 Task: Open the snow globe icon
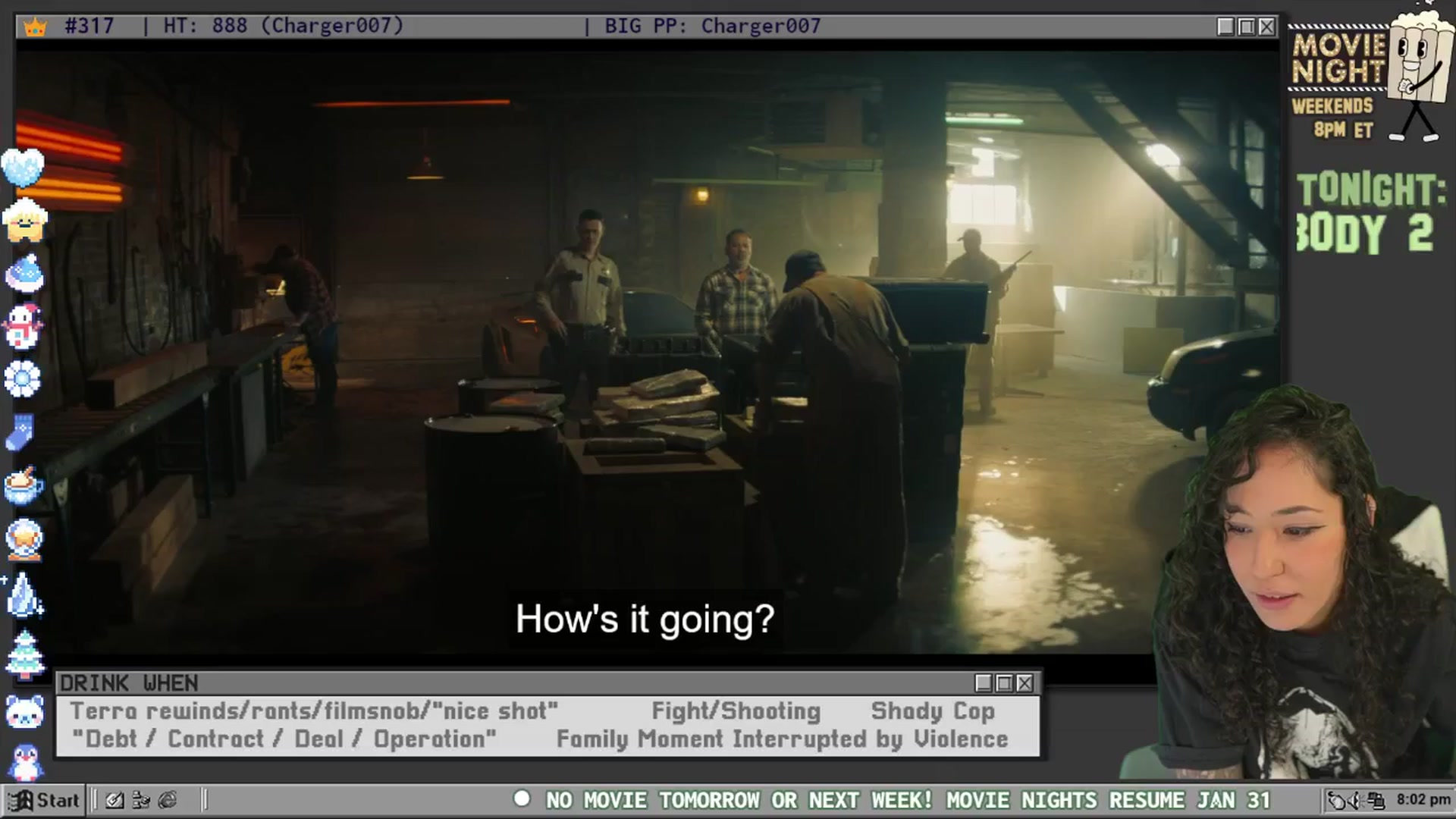tap(24, 539)
